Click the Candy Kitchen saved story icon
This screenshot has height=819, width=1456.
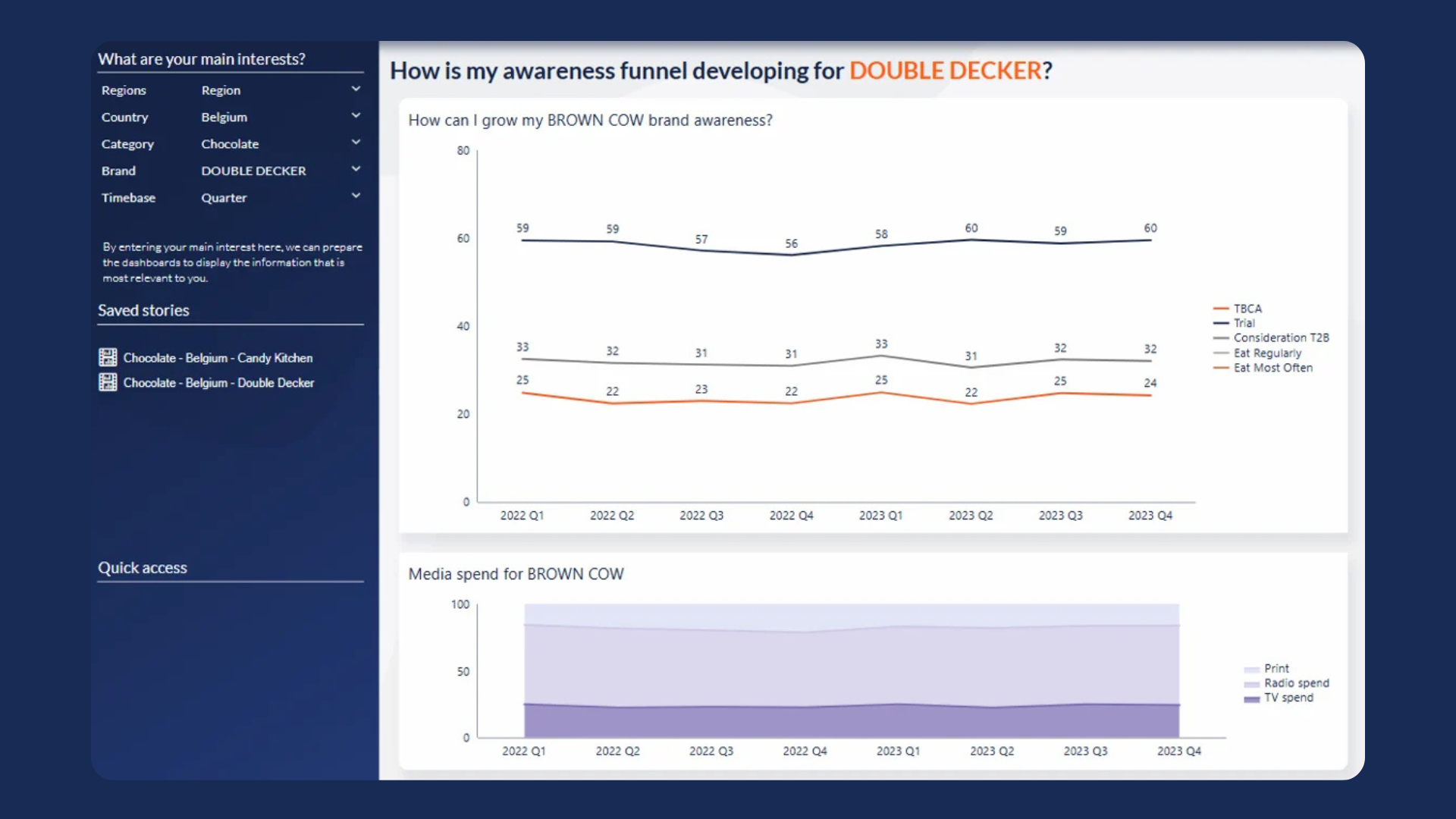point(108,357)
